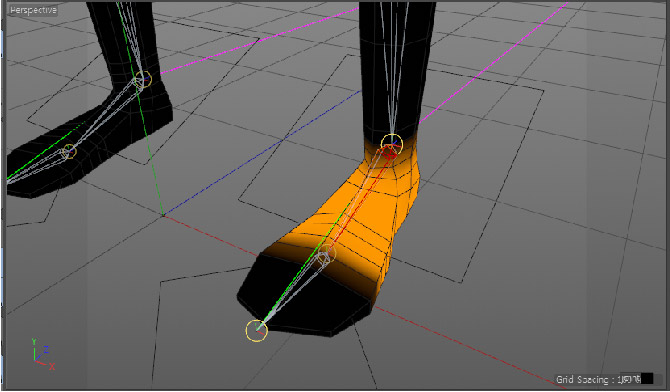Select the right foot ankle joint circle
Screen dimensions: 670x392
(391, 144)
